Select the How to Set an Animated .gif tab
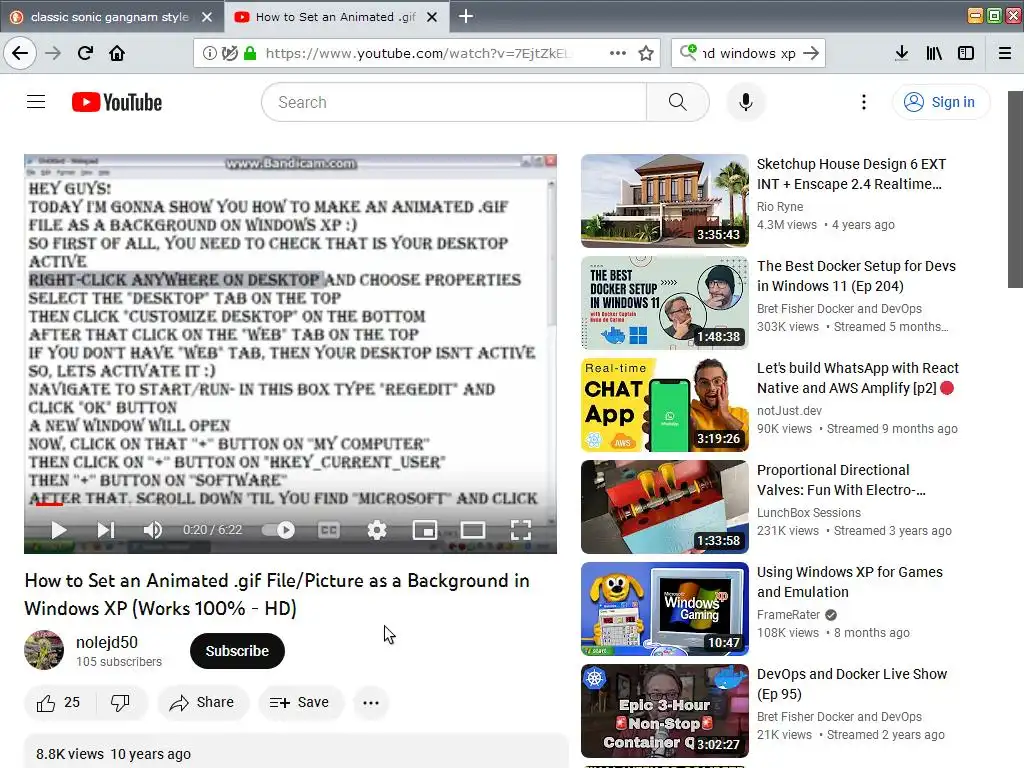This screenshot has height=768, width=1024. click(335, 17)
